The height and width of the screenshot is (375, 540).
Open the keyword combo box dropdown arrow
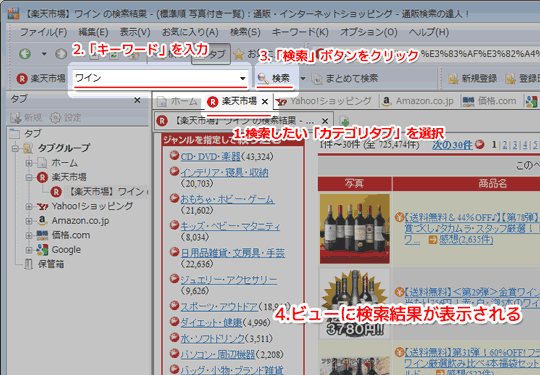pos(242,79)
